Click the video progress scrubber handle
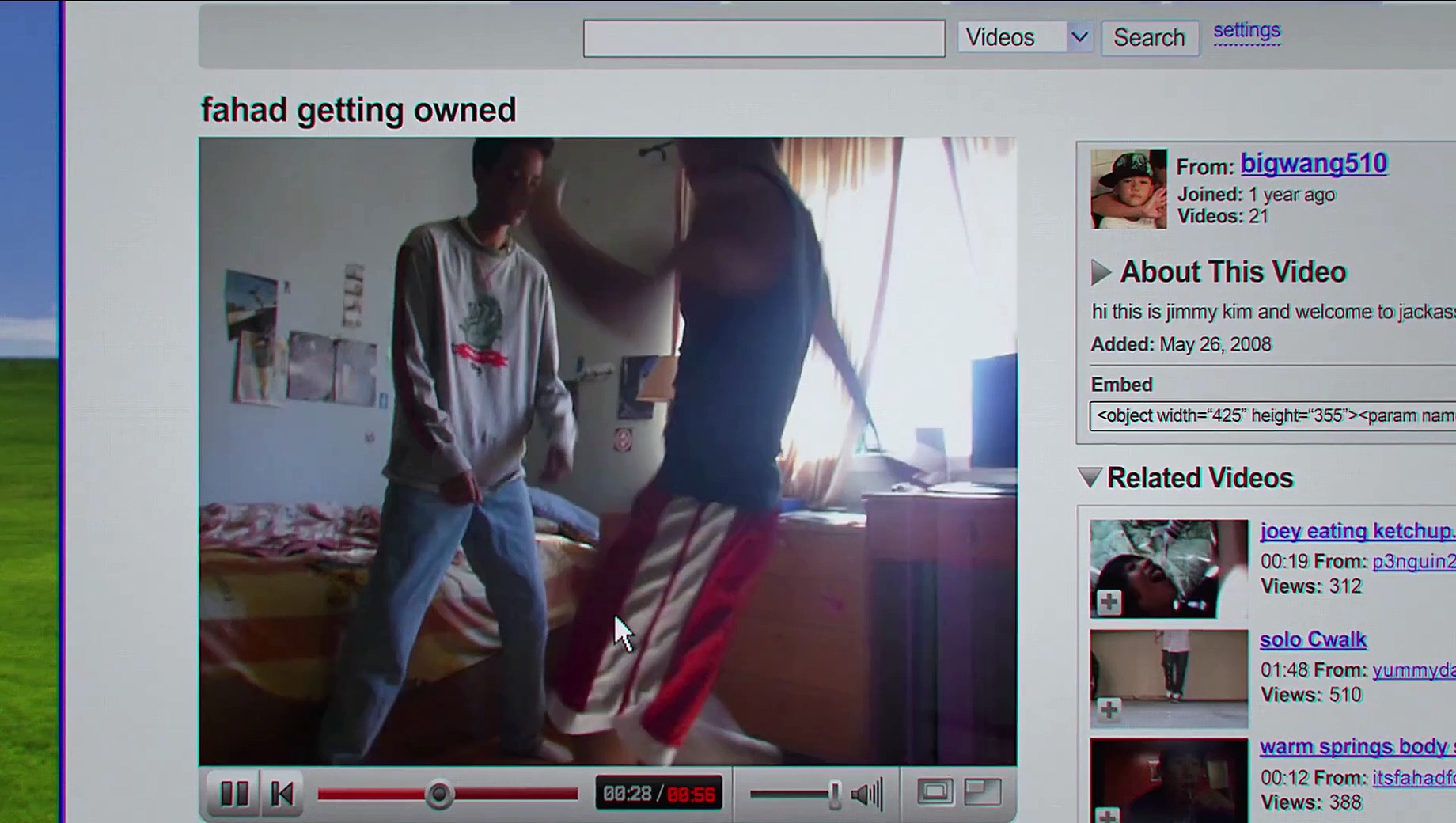Image resolution: width=1456 pixels, height=823 pixels. click(439, 794)
